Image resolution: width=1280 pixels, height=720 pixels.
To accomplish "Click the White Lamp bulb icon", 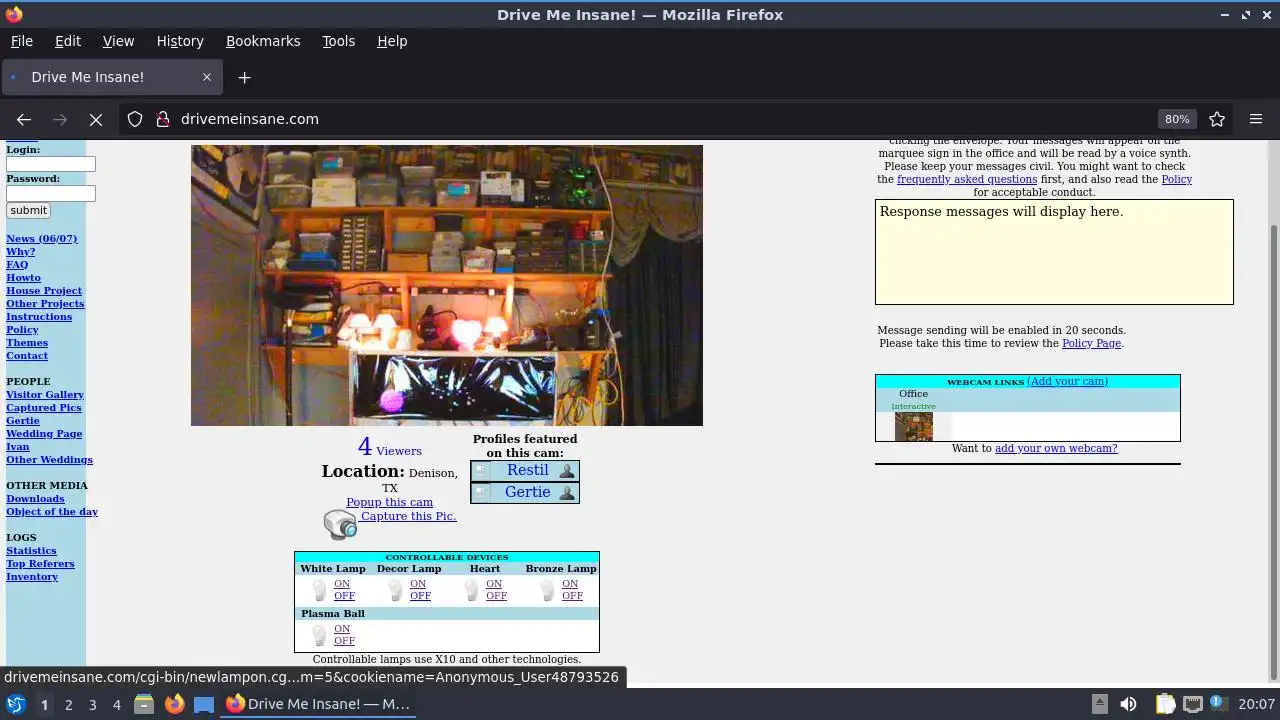I will point(319,590).
